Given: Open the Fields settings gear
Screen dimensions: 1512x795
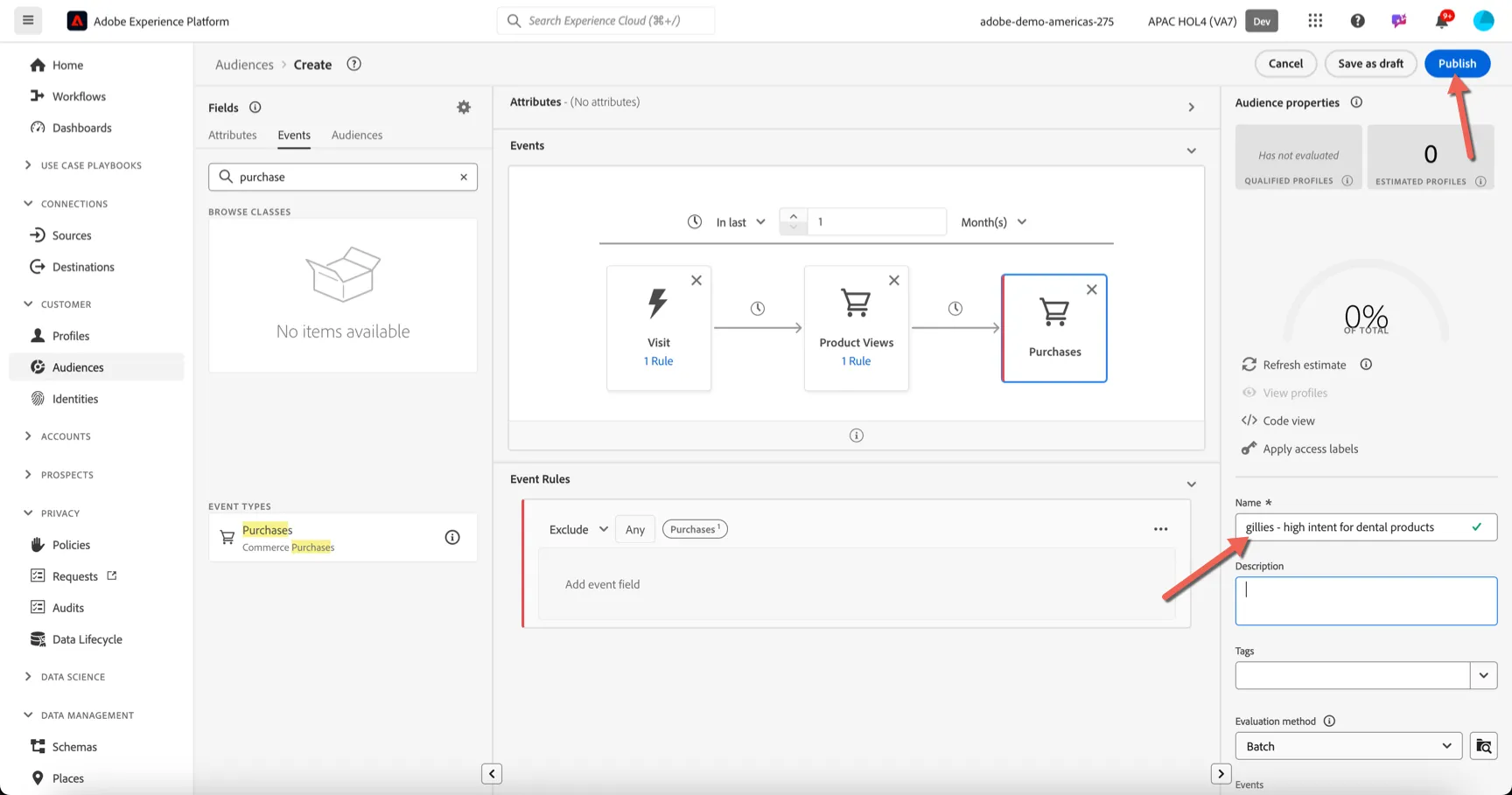Looking at the screenshot, I should pos(464,108).
